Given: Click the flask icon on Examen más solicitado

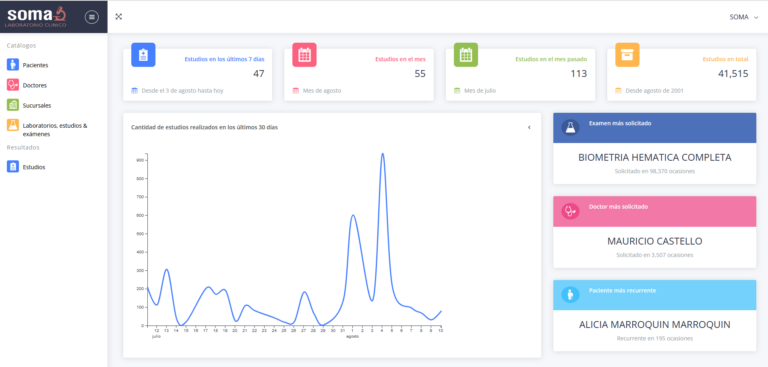Looking at the screenshot, I should point(570,128).
